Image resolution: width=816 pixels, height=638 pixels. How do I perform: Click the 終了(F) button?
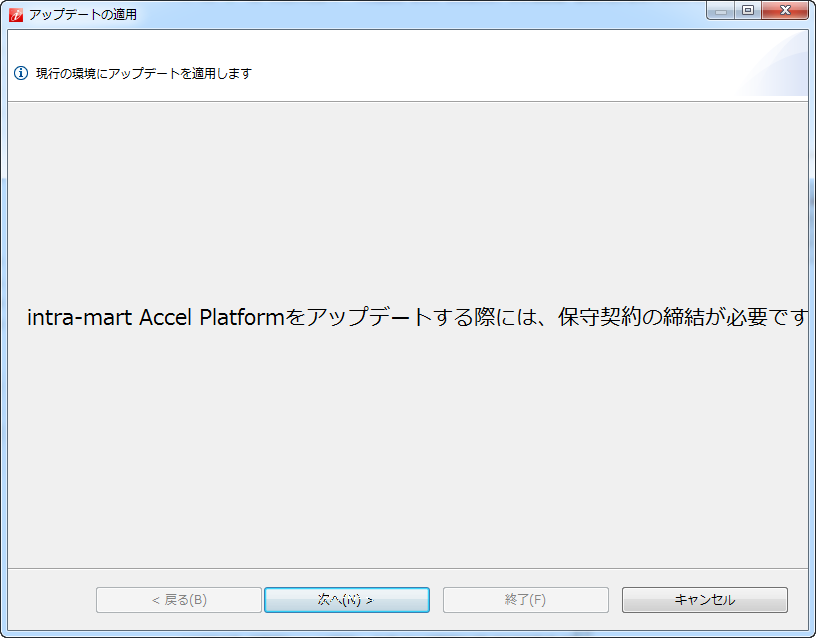[x=526, y=600]
